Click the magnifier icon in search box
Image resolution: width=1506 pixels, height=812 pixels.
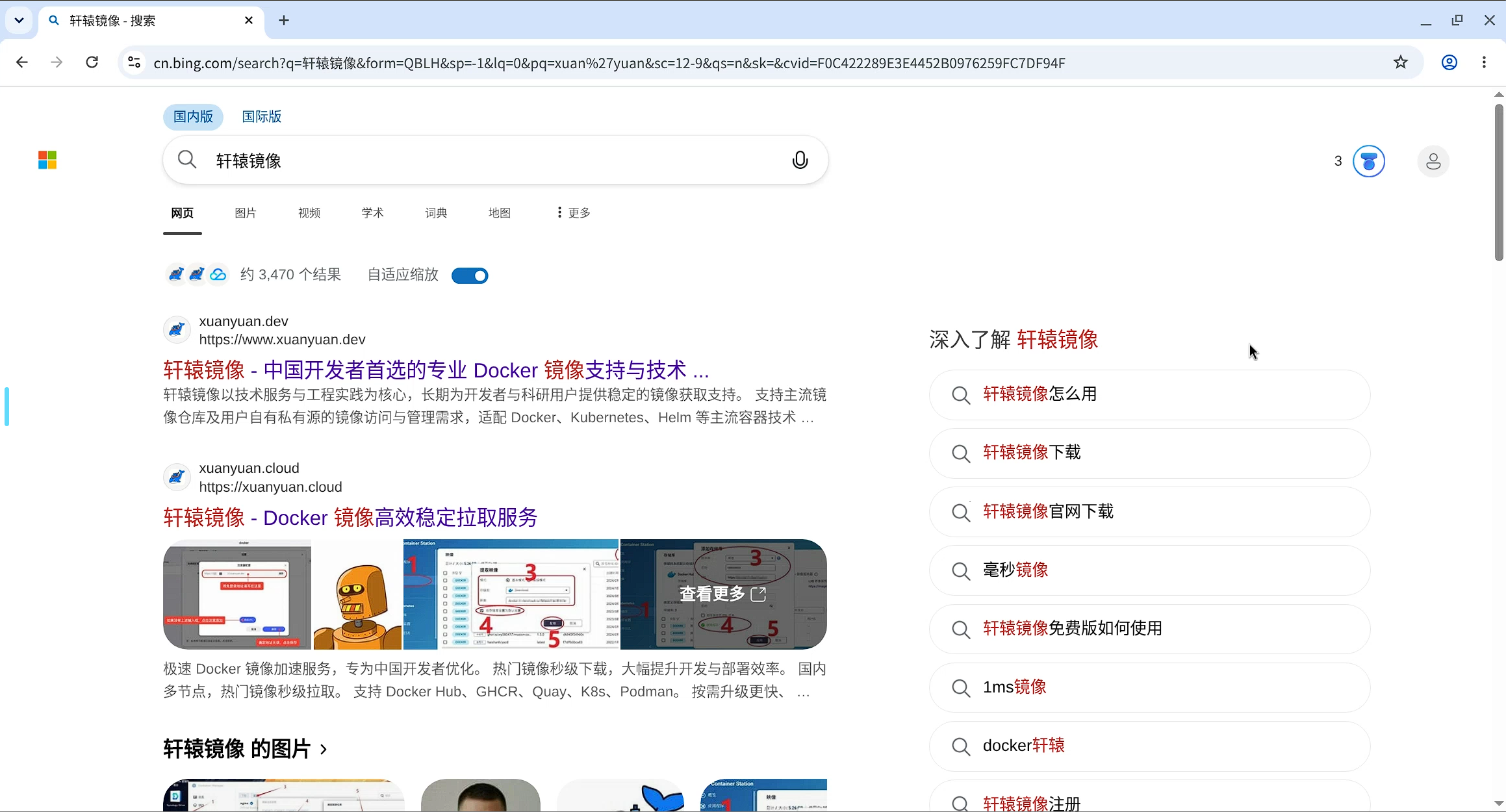(187, 160)
